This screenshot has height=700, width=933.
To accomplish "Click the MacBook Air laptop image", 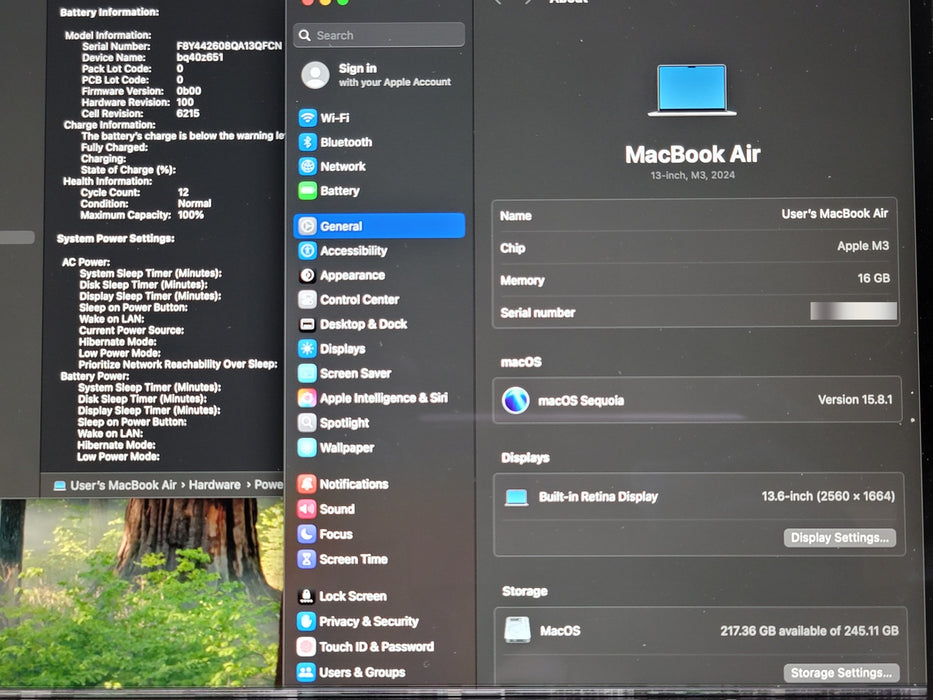I will click(692, 90).
